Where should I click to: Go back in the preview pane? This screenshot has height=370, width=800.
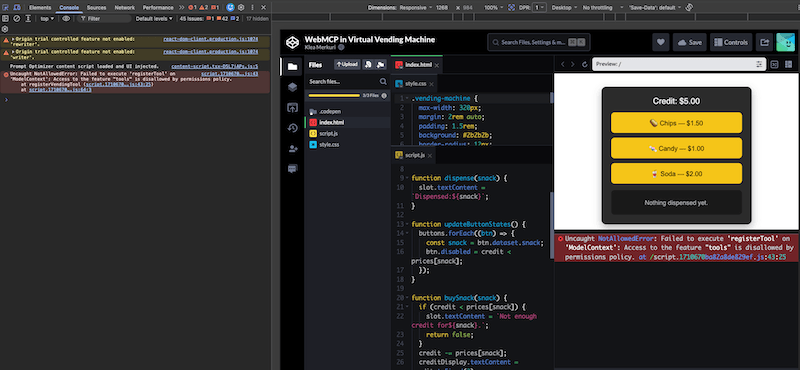[x=563, y=64]
